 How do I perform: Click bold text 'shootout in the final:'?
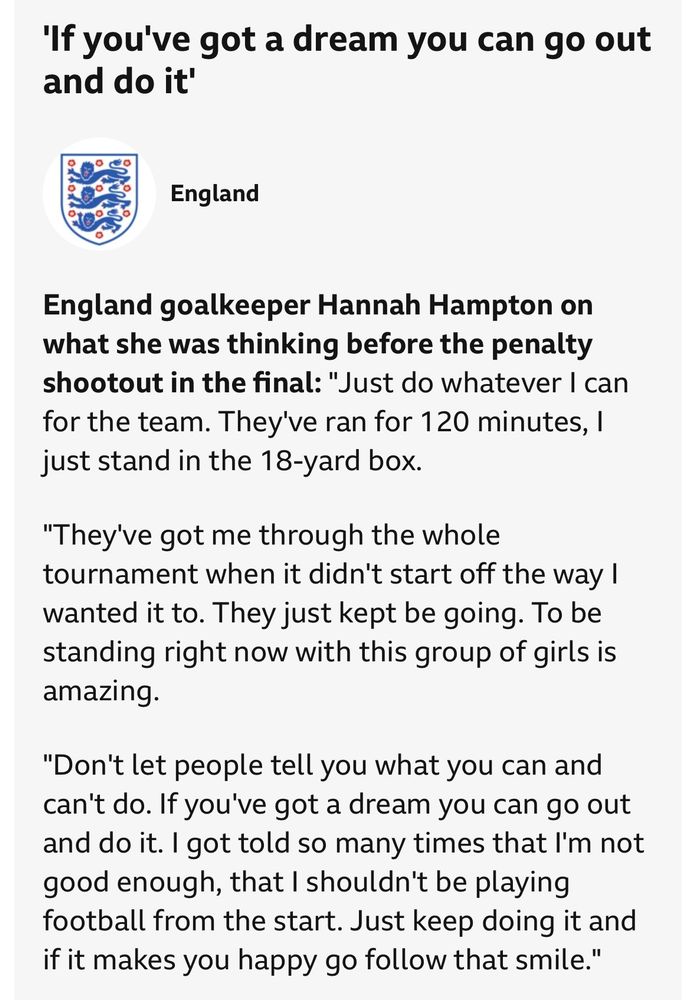(x=182, y=383)
